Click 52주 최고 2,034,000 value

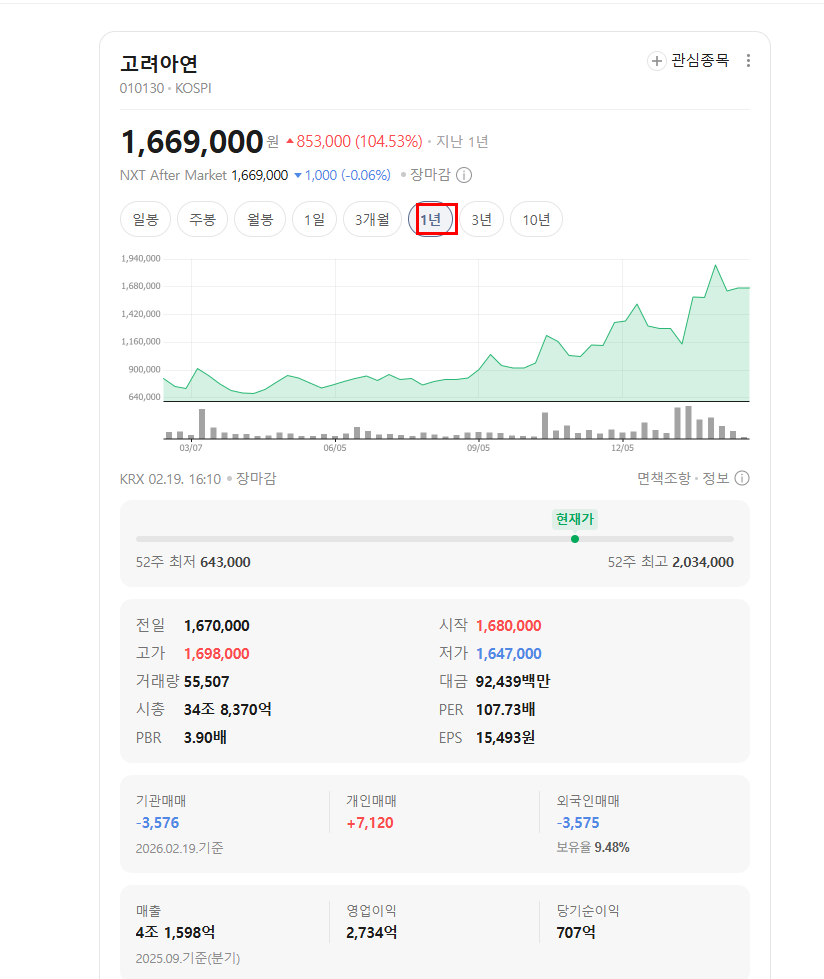coord(703,562)
